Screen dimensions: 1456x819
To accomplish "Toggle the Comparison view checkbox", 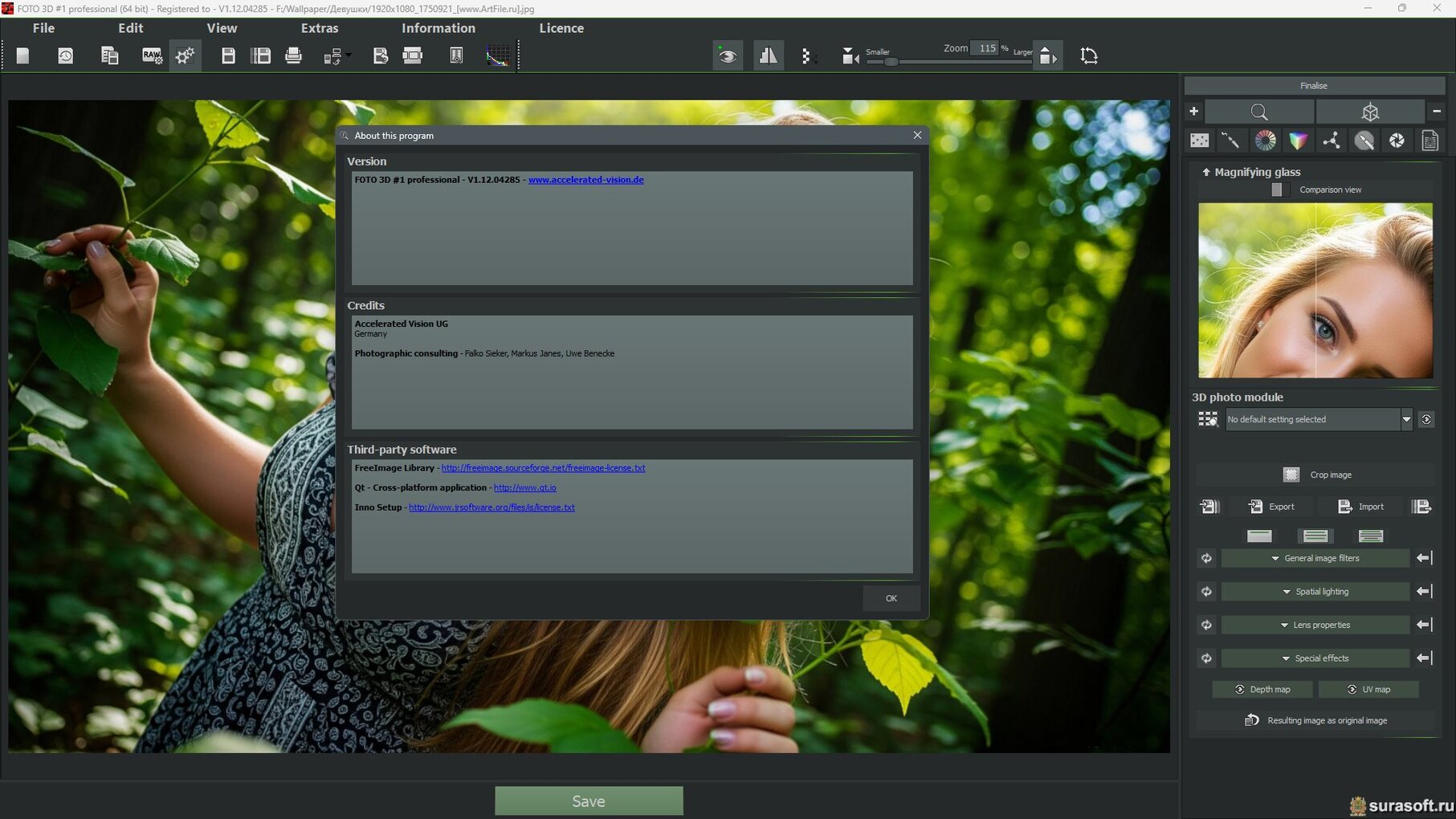I will [1277, 189].
